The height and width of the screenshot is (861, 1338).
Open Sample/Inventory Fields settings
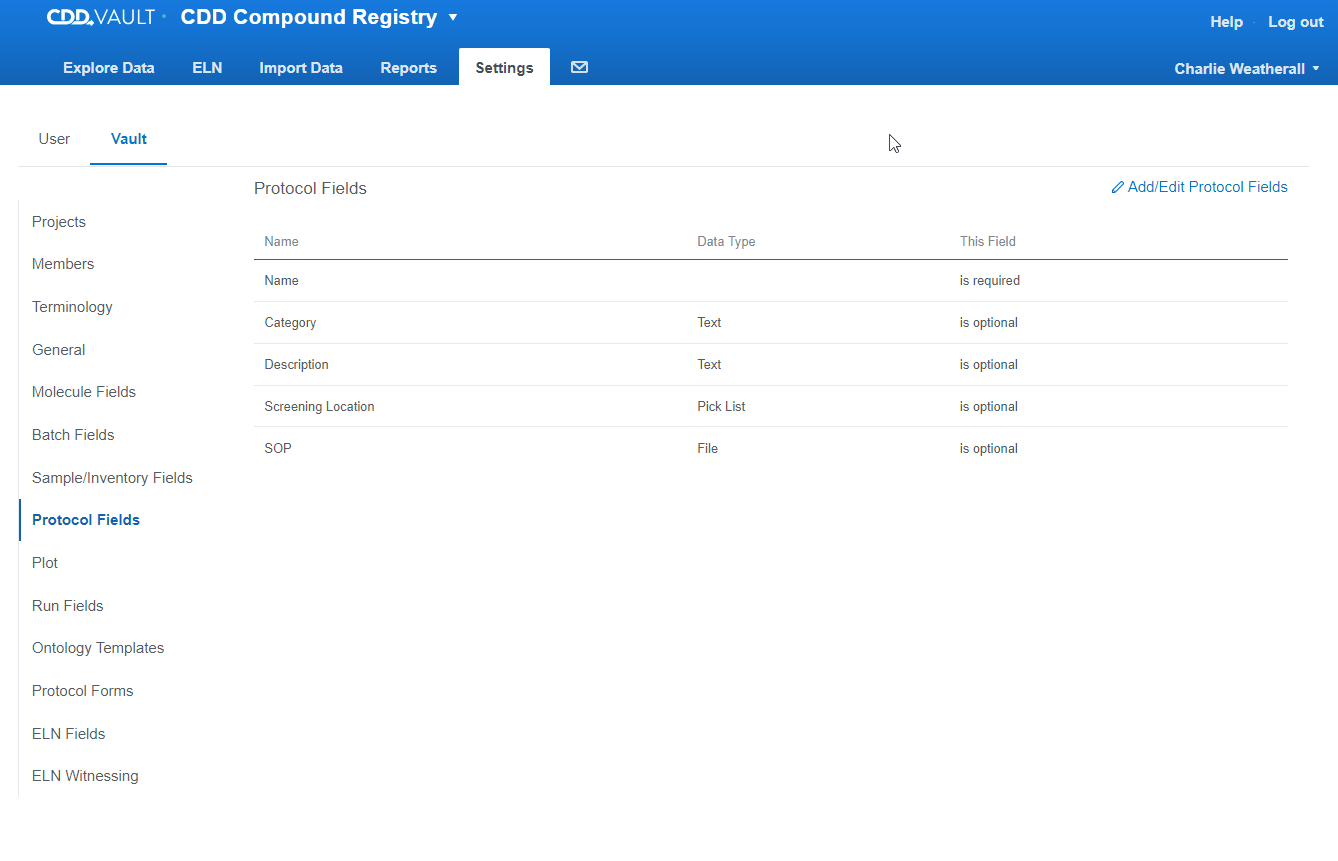(x=112, y=478)
